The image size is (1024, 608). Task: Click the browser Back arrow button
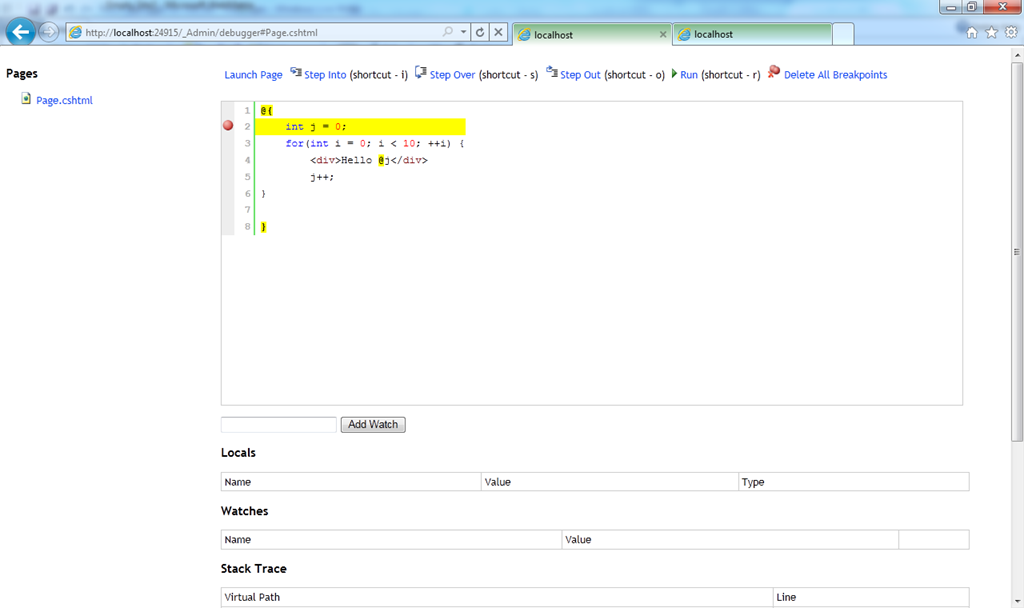[20, 31]
